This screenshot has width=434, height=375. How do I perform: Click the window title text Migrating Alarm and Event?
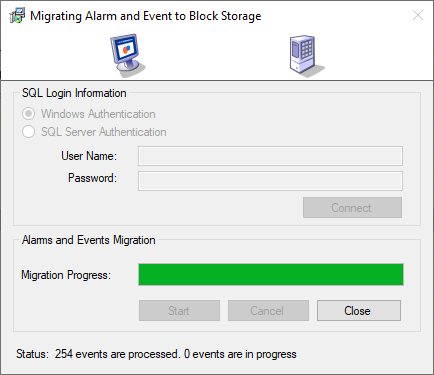point(146,16)
